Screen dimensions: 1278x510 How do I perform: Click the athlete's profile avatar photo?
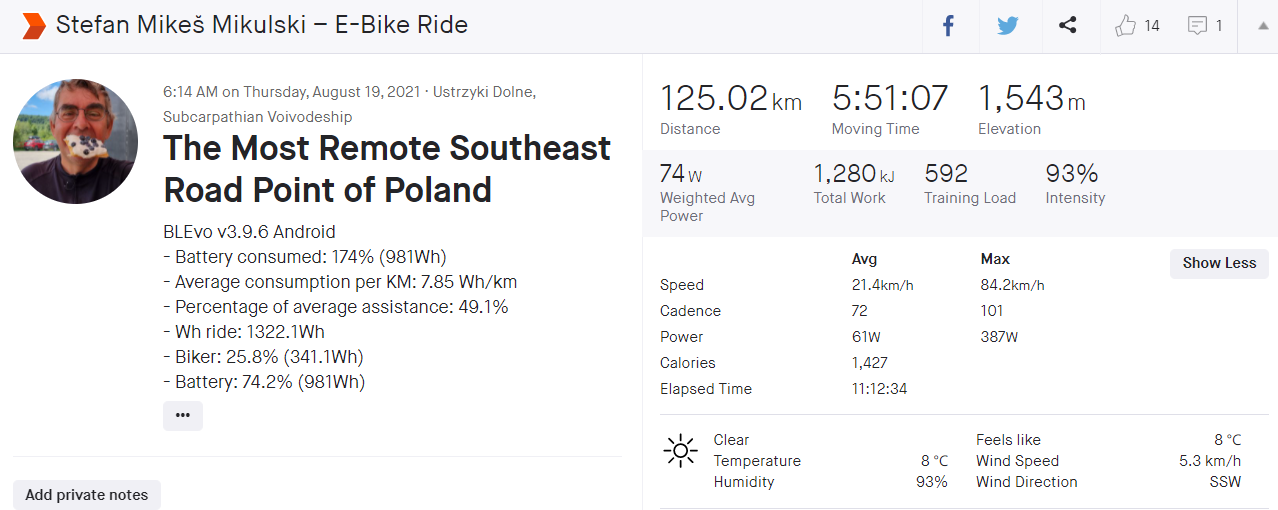[76, 141]
